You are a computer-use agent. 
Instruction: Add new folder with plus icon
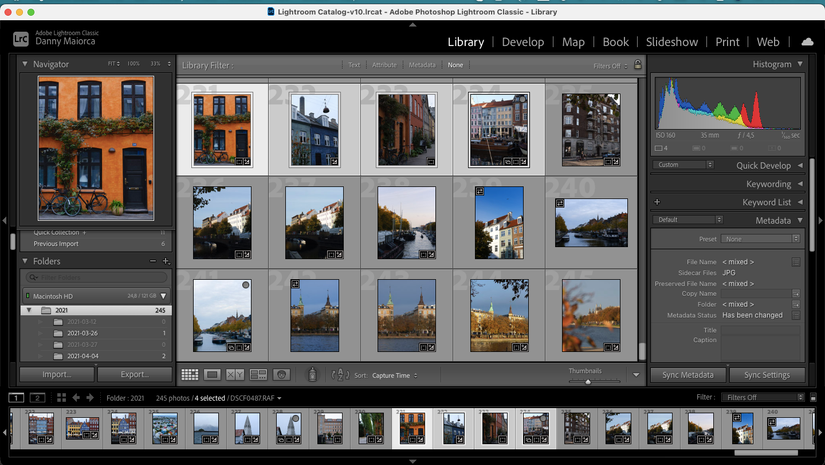pos(166,261)
